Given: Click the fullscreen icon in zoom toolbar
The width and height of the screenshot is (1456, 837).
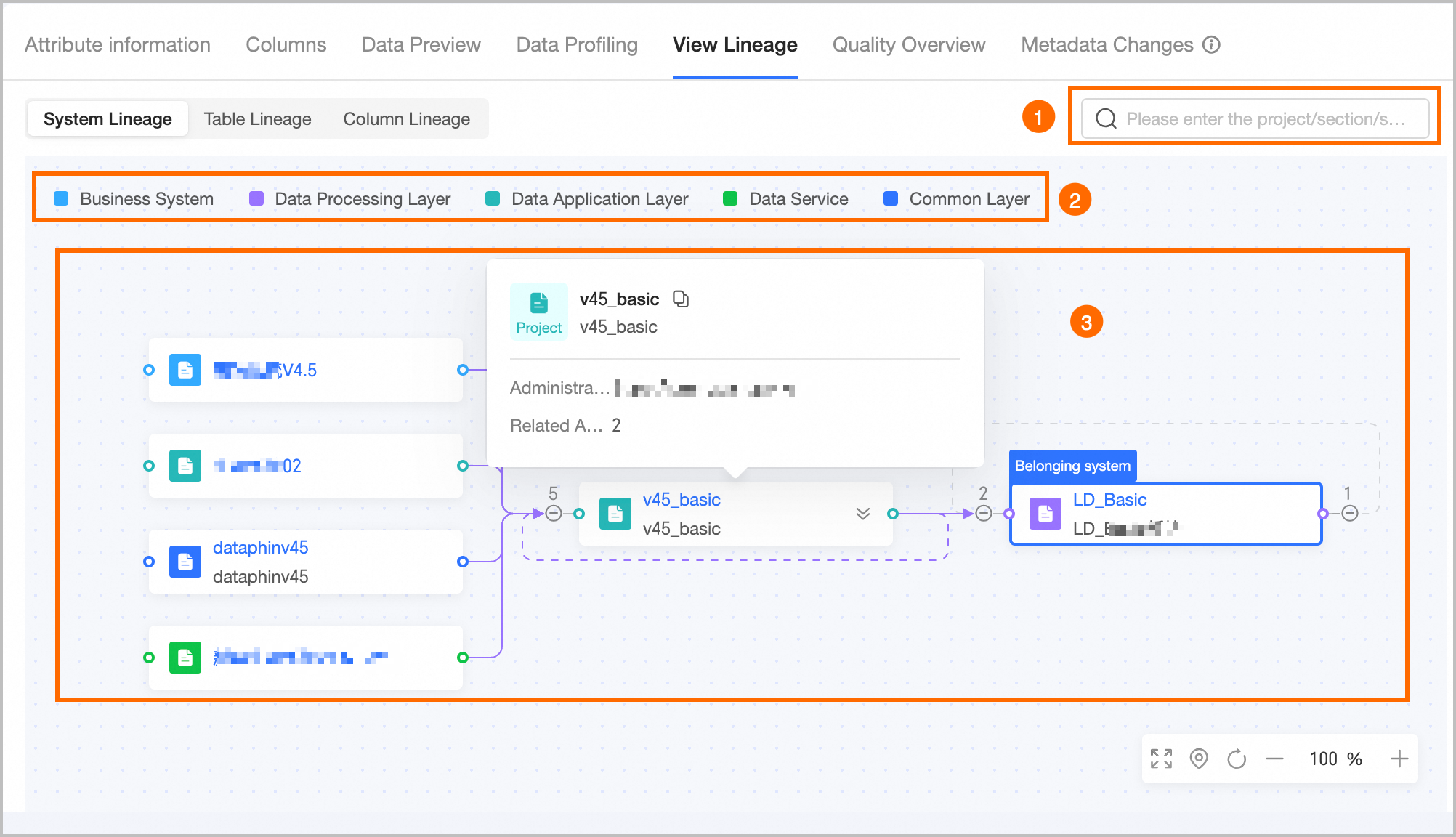Looking at the screenshot, I should (x=1161, y=759).
